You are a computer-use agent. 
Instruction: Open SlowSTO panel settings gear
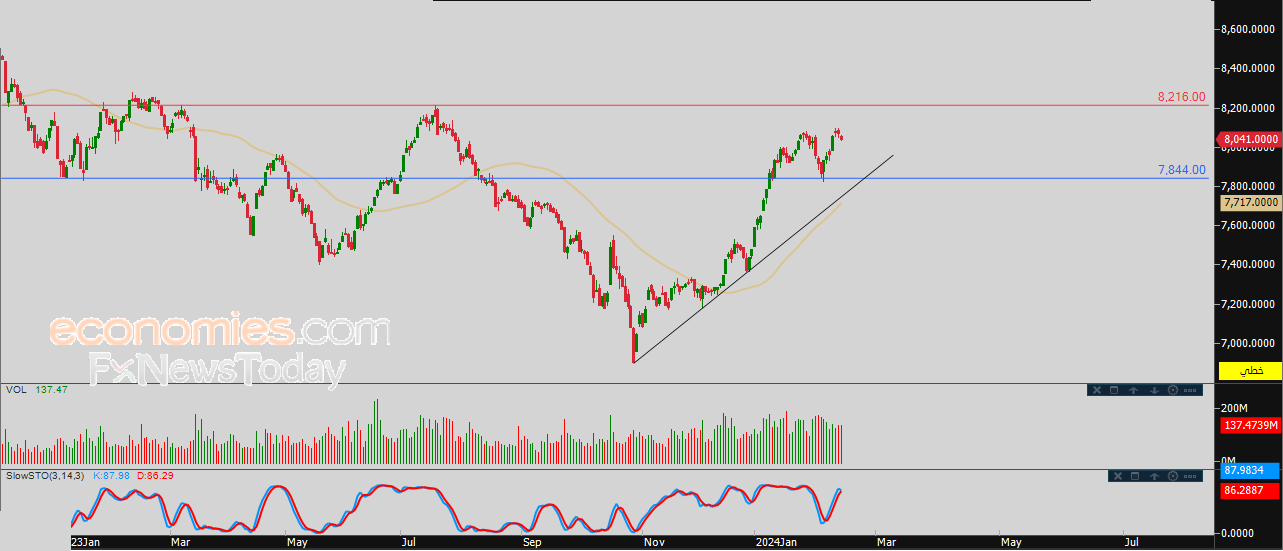pyautogui.click(x=1173, y=476)
